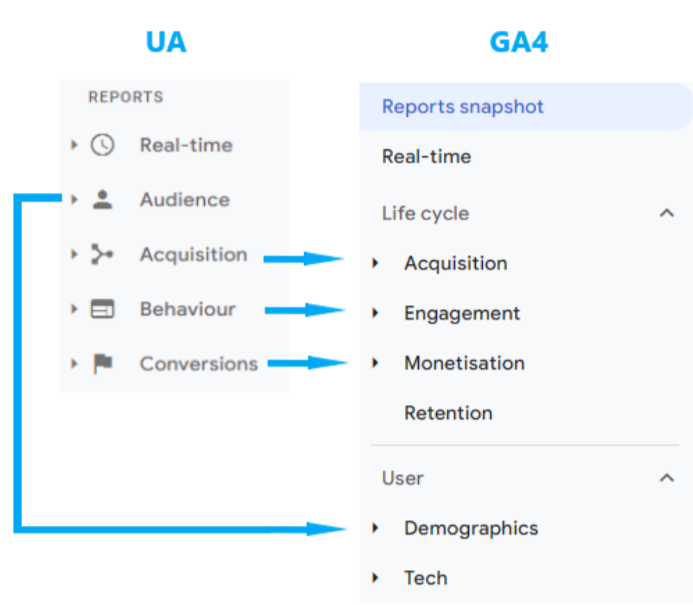Open the Tech report label
Image resolution: width=693 pixels, height=605 pixels.
click(425, 578)
